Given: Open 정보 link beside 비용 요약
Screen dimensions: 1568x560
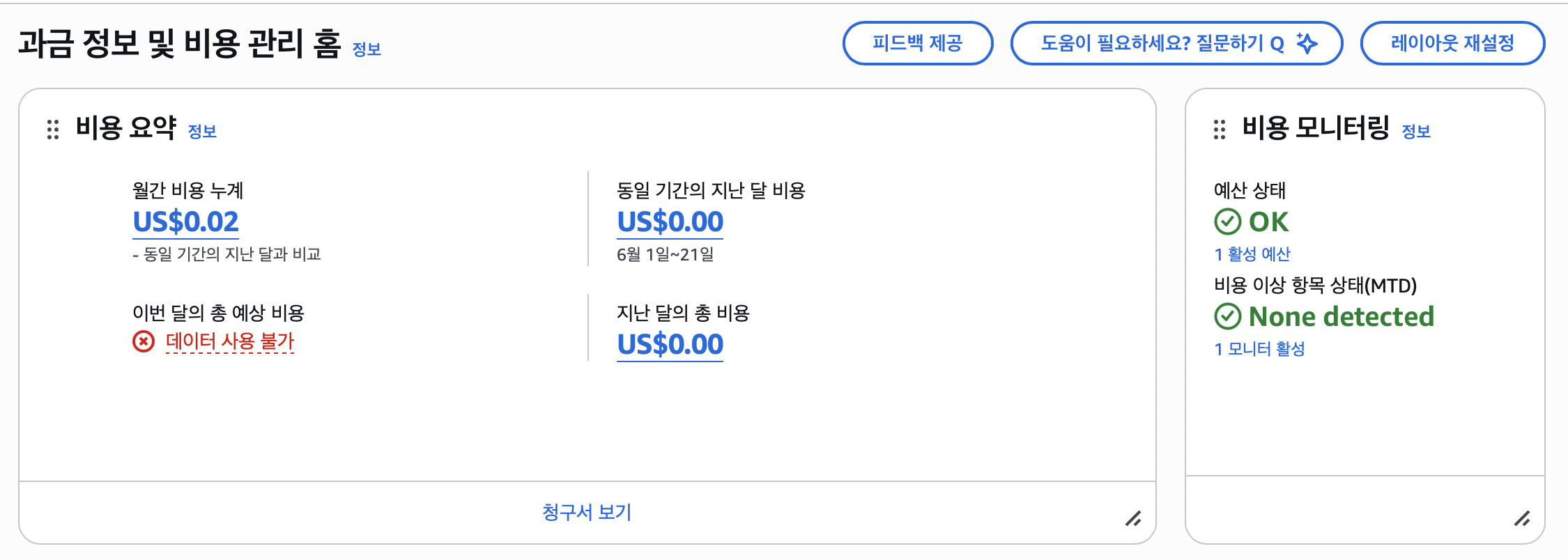Looking at the screenshot, I should tap(202, 132).
